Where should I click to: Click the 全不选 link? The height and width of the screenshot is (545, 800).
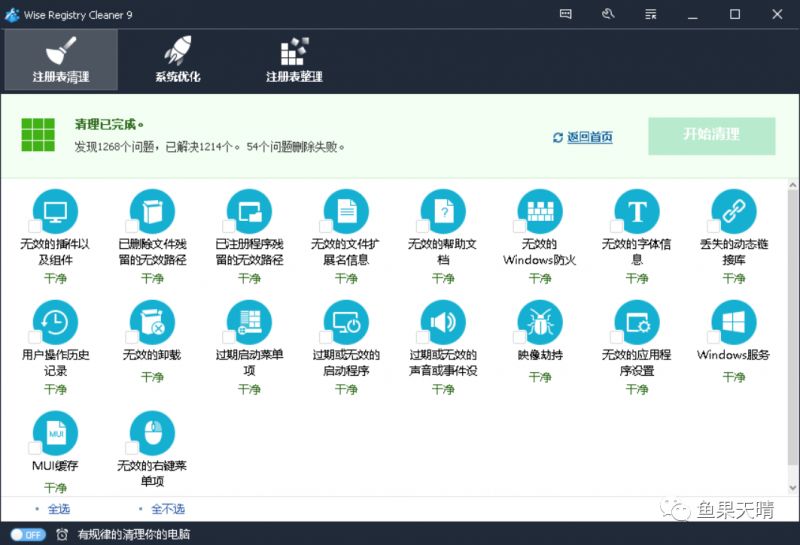coord(168,509)
